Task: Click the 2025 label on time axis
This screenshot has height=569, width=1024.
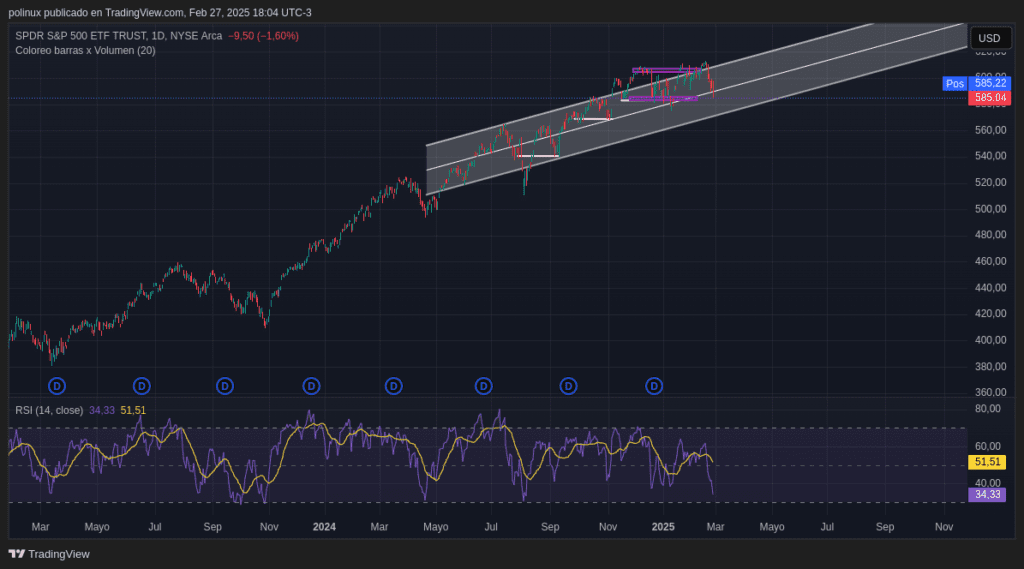Action: [x=663, y=527]
